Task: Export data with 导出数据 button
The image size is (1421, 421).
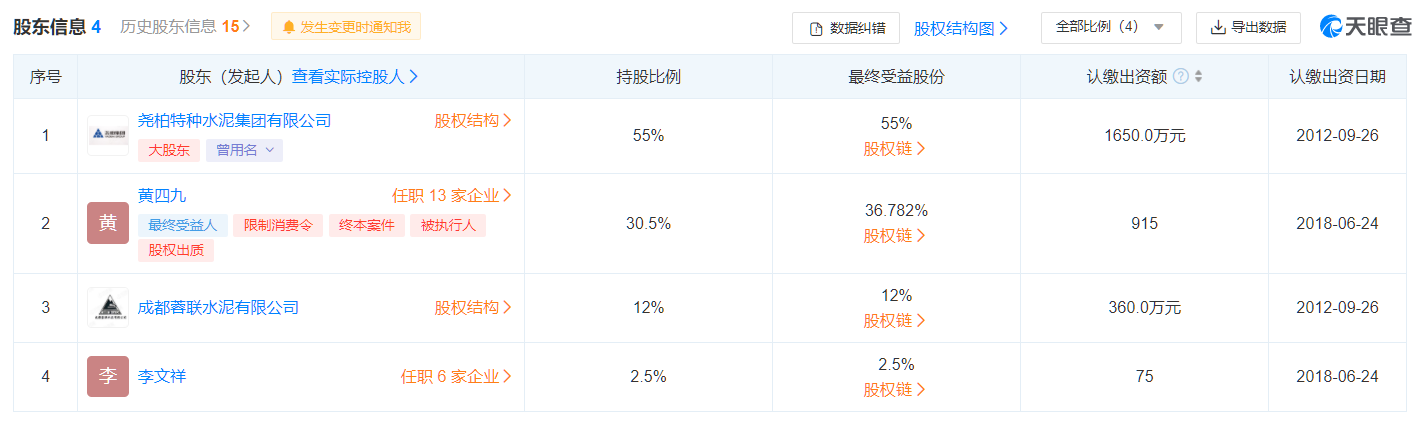Action: (1248, 28)
